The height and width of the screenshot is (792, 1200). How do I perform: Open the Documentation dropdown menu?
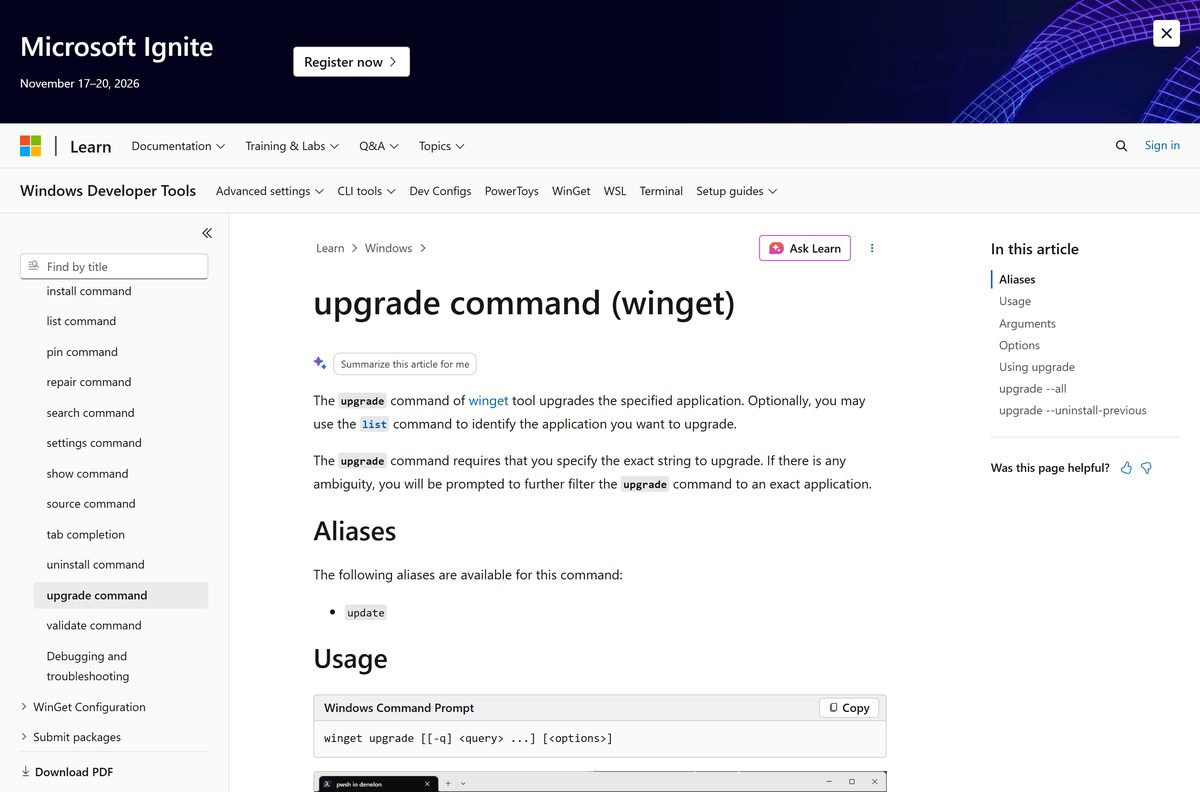[x=178, y=146]
